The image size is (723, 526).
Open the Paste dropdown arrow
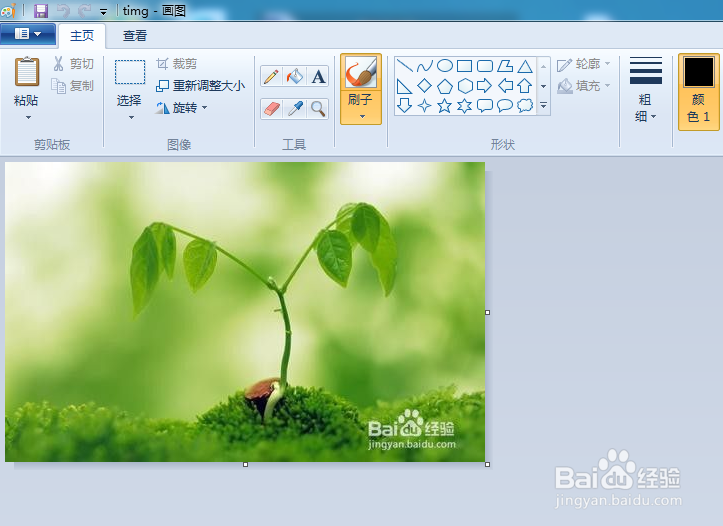pyautogui.click(x=28, y=118)
